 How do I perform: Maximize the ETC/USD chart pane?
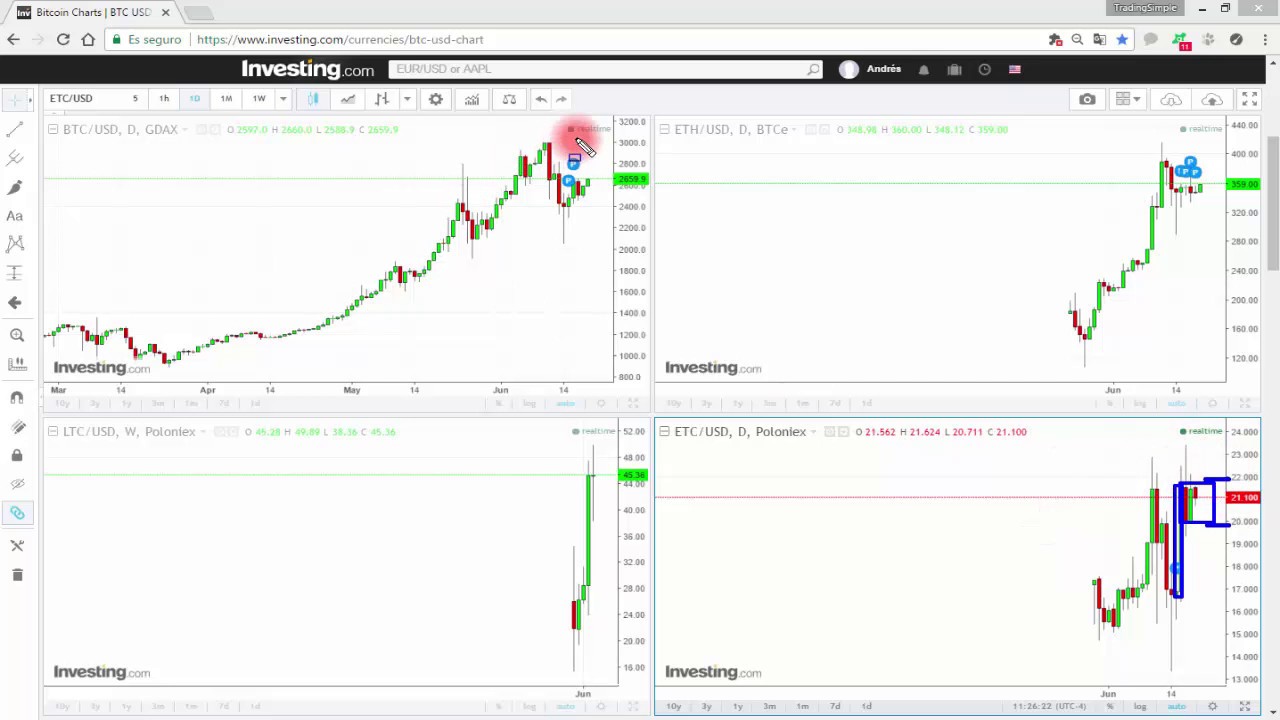1245,706
